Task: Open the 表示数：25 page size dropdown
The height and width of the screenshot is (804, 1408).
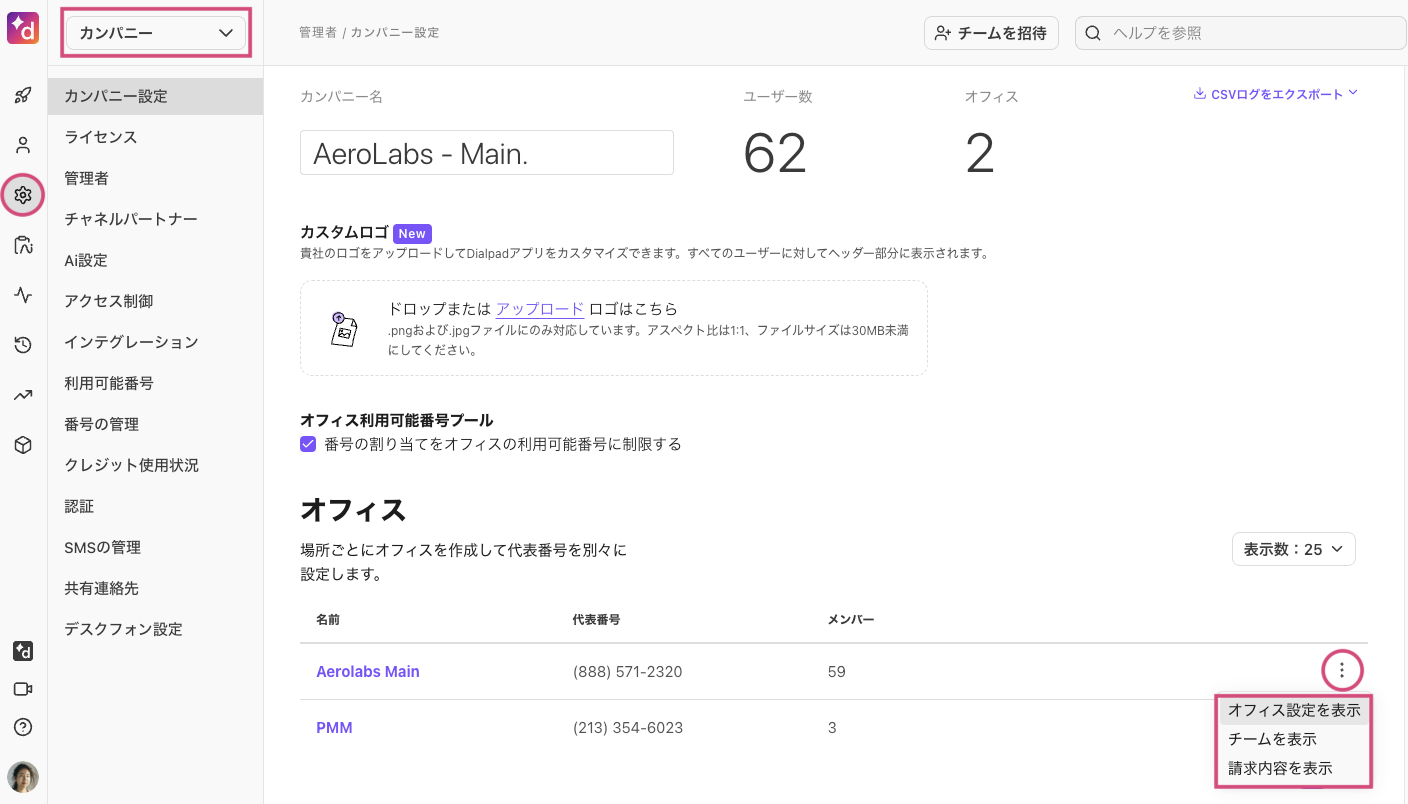Action: coord(1294,549)
